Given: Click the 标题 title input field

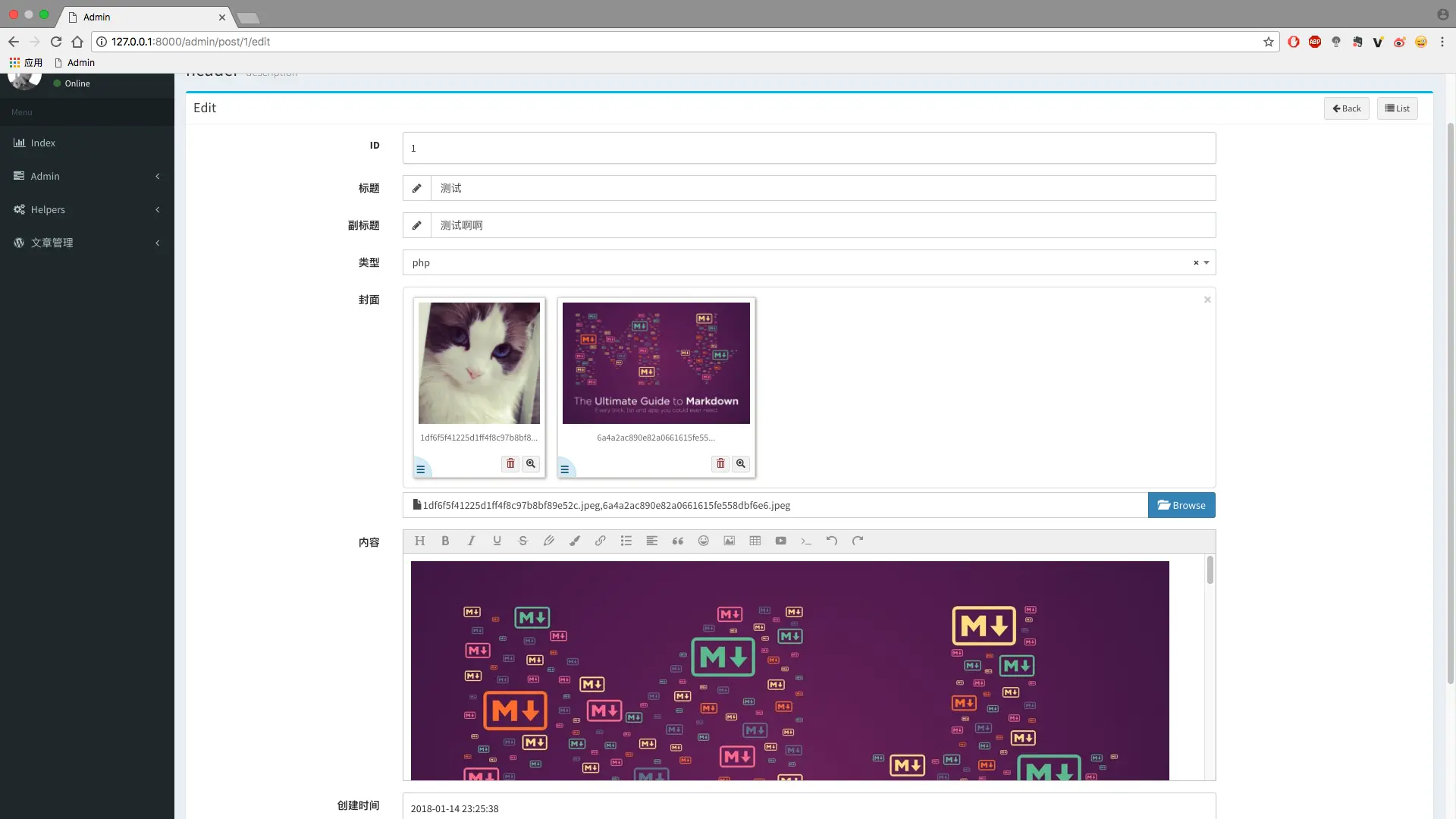Looking at the screenshot, I should coord(822,188).
